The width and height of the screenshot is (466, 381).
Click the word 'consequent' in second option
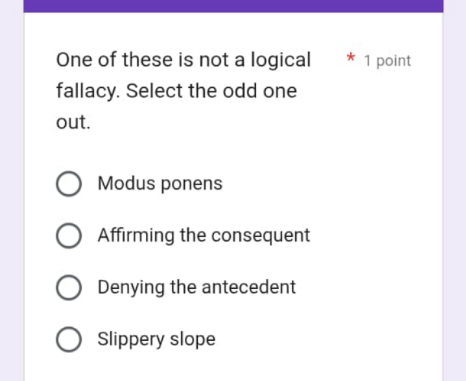[x=261, y=236]
